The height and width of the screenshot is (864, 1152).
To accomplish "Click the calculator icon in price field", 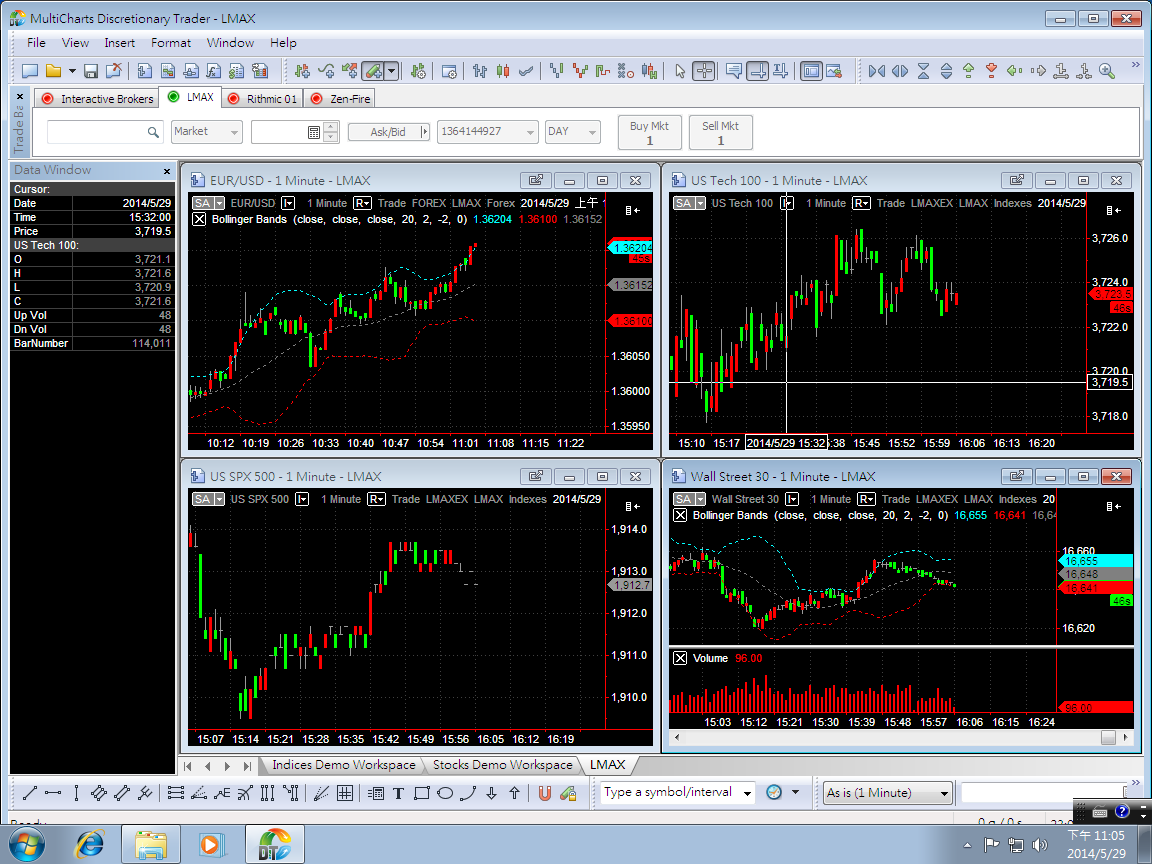I will (x=314, y=132).
